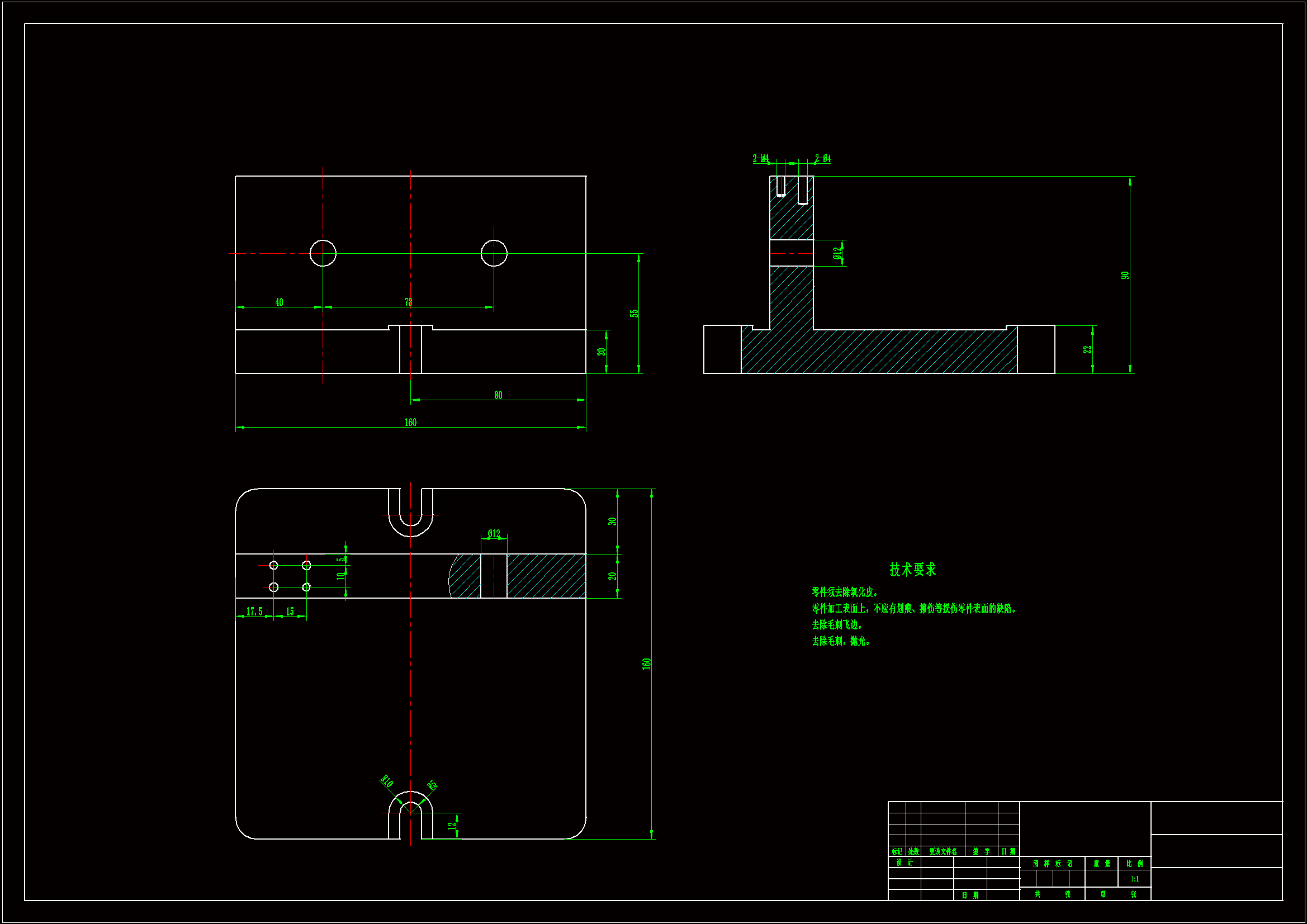Click the 1:1 scale value in title block
The width and height of the screenshot is (1307, 924).
click(1134, 879)
